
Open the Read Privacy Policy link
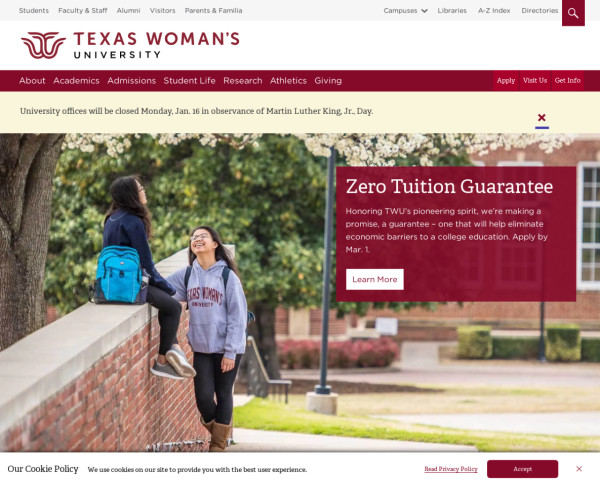pos(451,469)
